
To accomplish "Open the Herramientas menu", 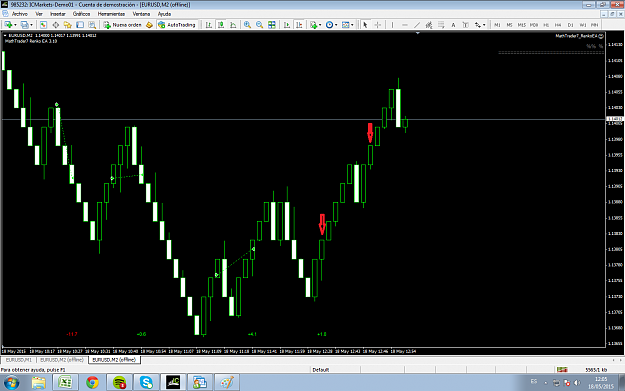I will point(111,14).
